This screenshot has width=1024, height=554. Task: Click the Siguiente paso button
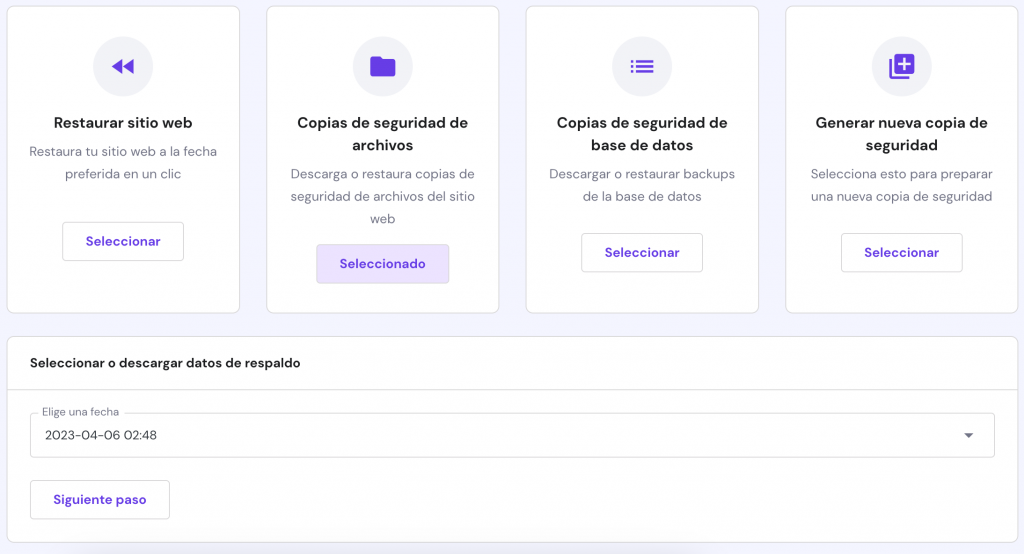(x=100, y=500)
